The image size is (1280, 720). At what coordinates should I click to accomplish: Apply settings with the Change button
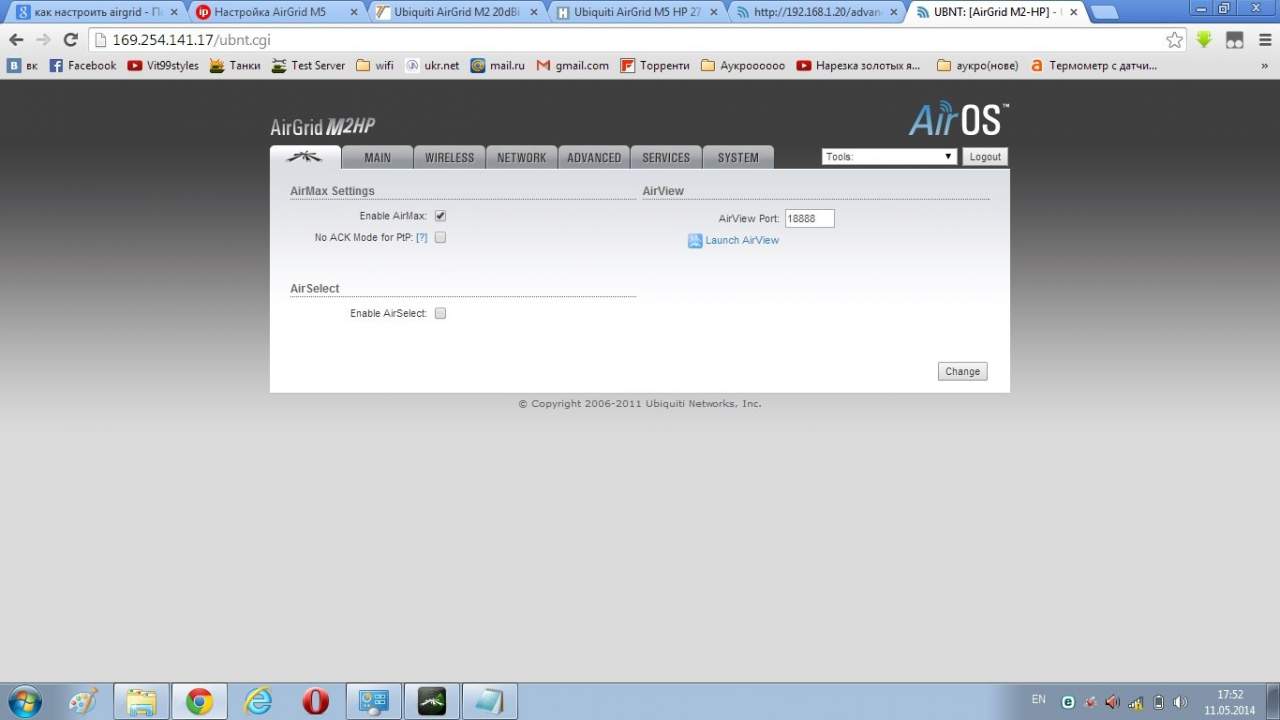tap(963, 371)
